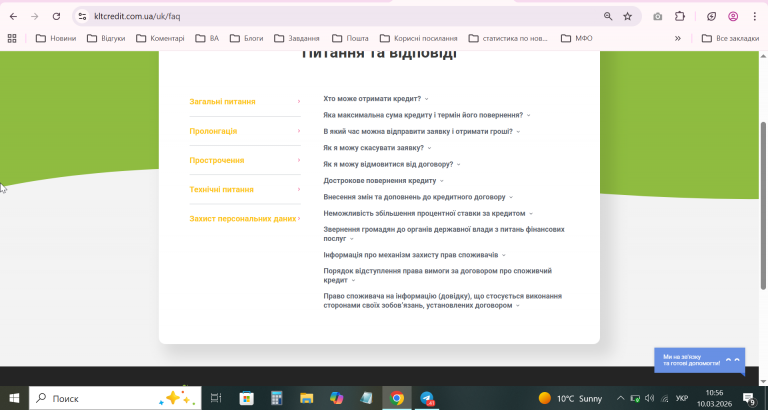
Task: Click the camera screenshot extension icon
Action: (x=657, y=16)
